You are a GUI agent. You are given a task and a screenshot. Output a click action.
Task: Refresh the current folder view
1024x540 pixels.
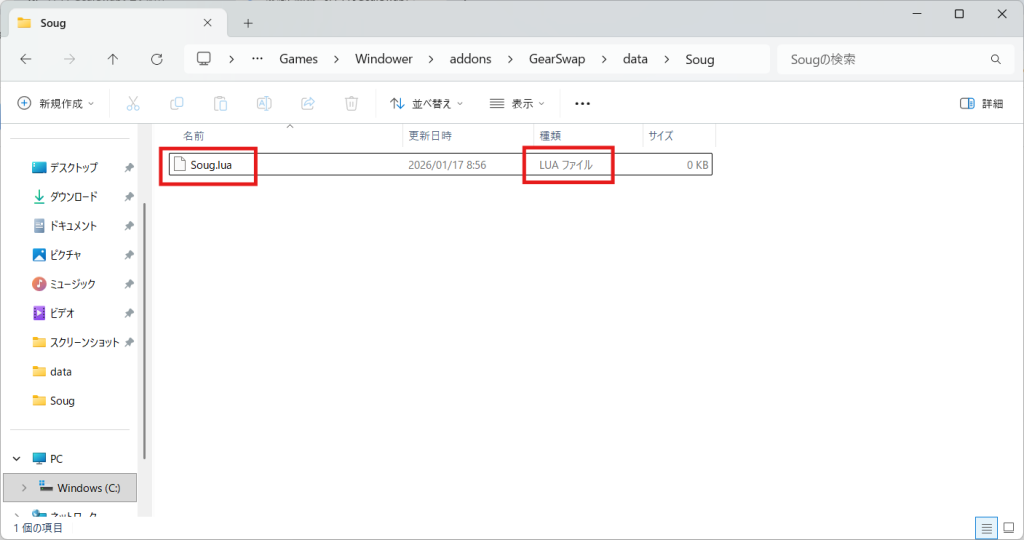[156, 59]
